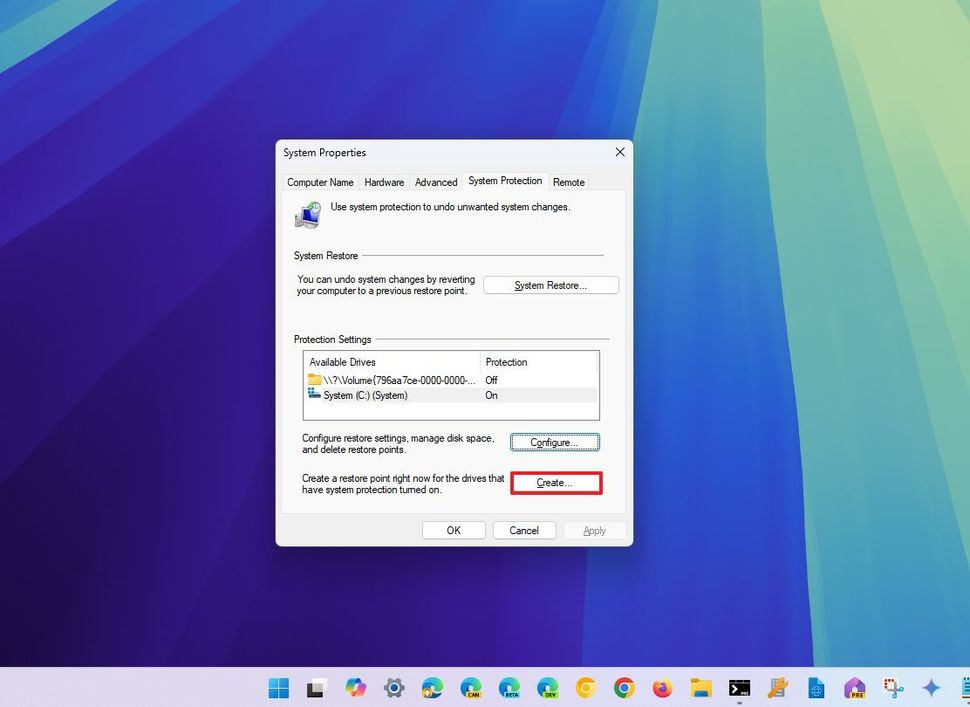Open the Hardware tab
The width and height of the screenshot is (970, 707).
(x=384, y=182)
